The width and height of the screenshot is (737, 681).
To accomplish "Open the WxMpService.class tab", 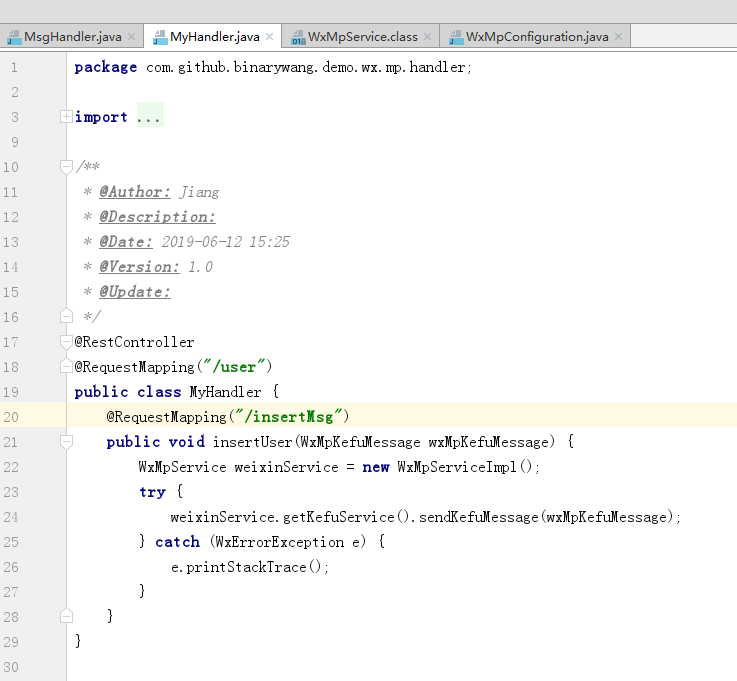I will click(361, 37).
